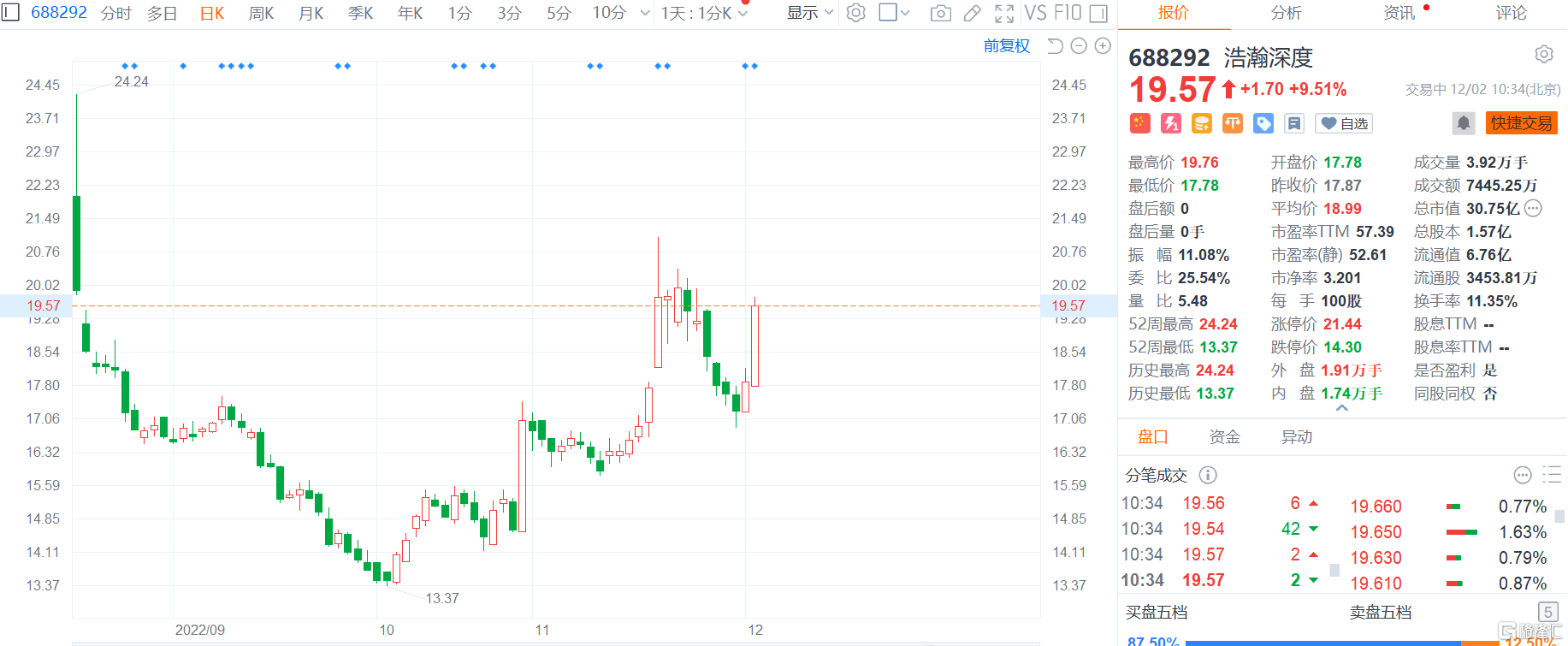Open info icon next to 分笔成交
1568x646 pixels.
click(x=1208, y=475)
